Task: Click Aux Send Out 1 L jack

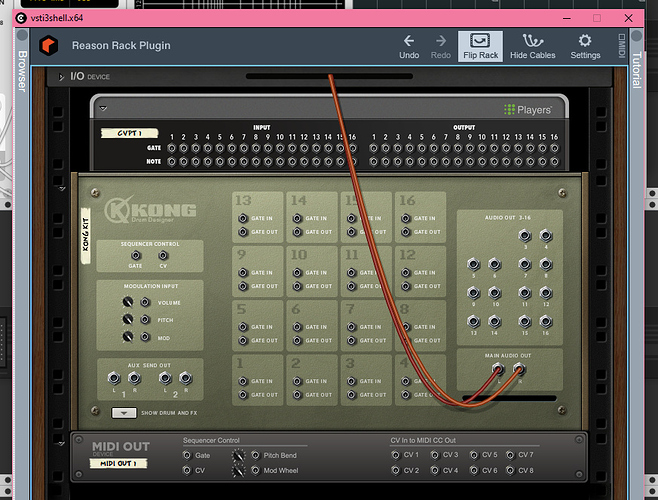Action: [x=114, y=378]
